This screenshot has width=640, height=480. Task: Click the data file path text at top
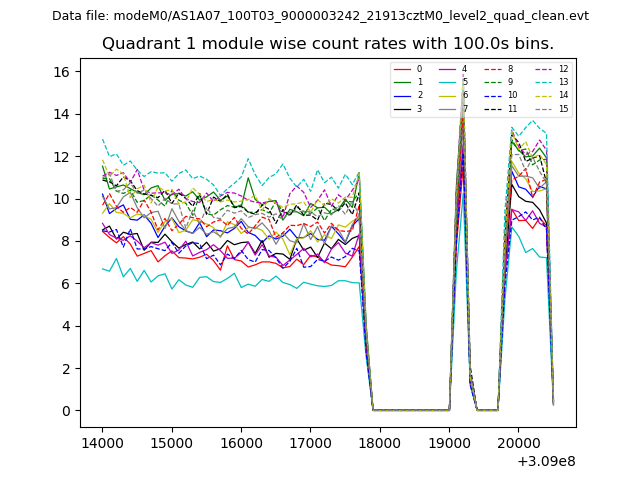(x=320, y=16)
